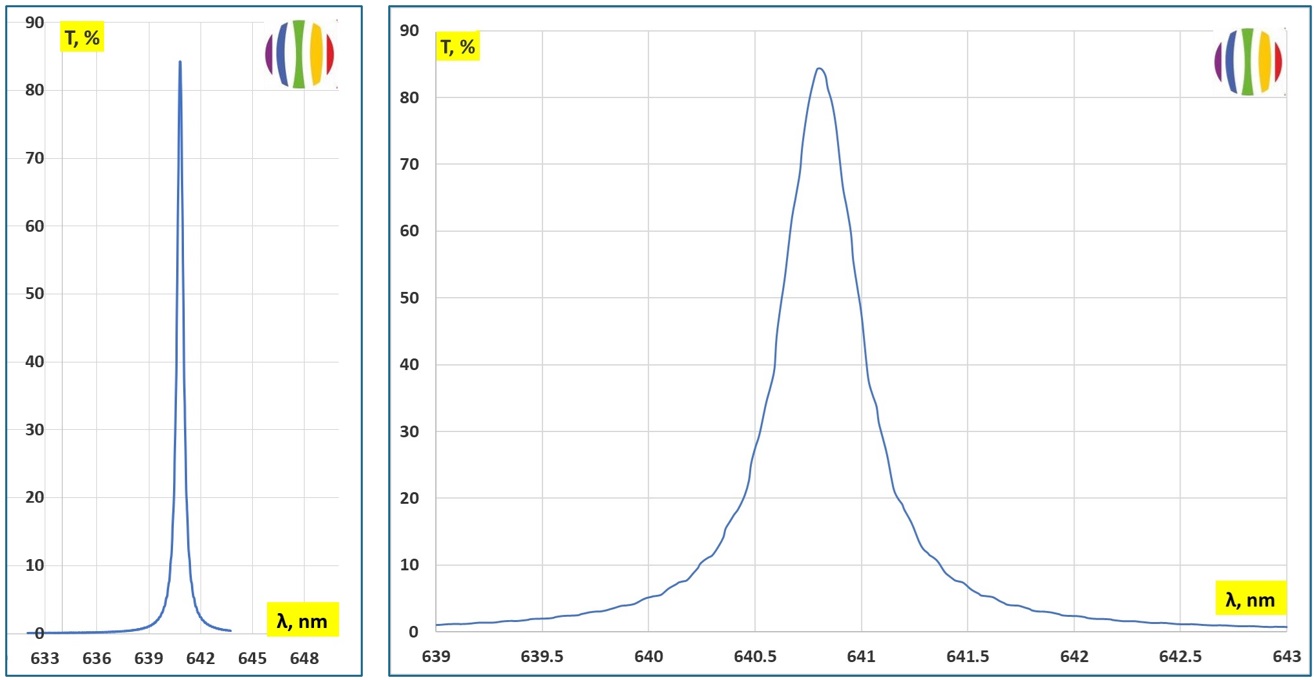Click the colorful lens logo in right chart
The image size is (1314, 680).
coord(1249,62)
